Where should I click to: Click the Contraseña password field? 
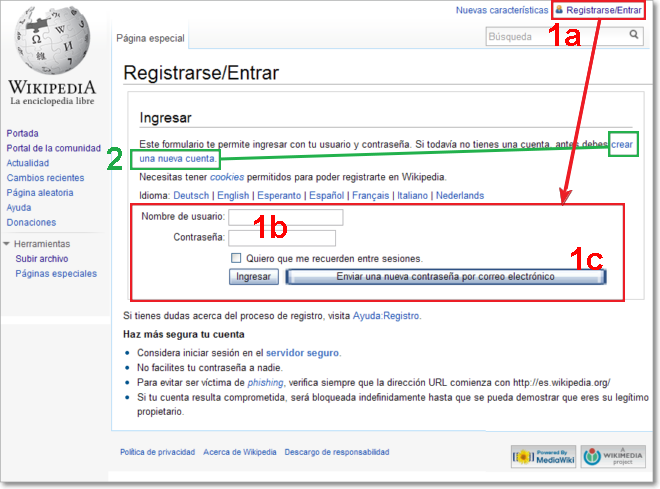pos(282,238)
